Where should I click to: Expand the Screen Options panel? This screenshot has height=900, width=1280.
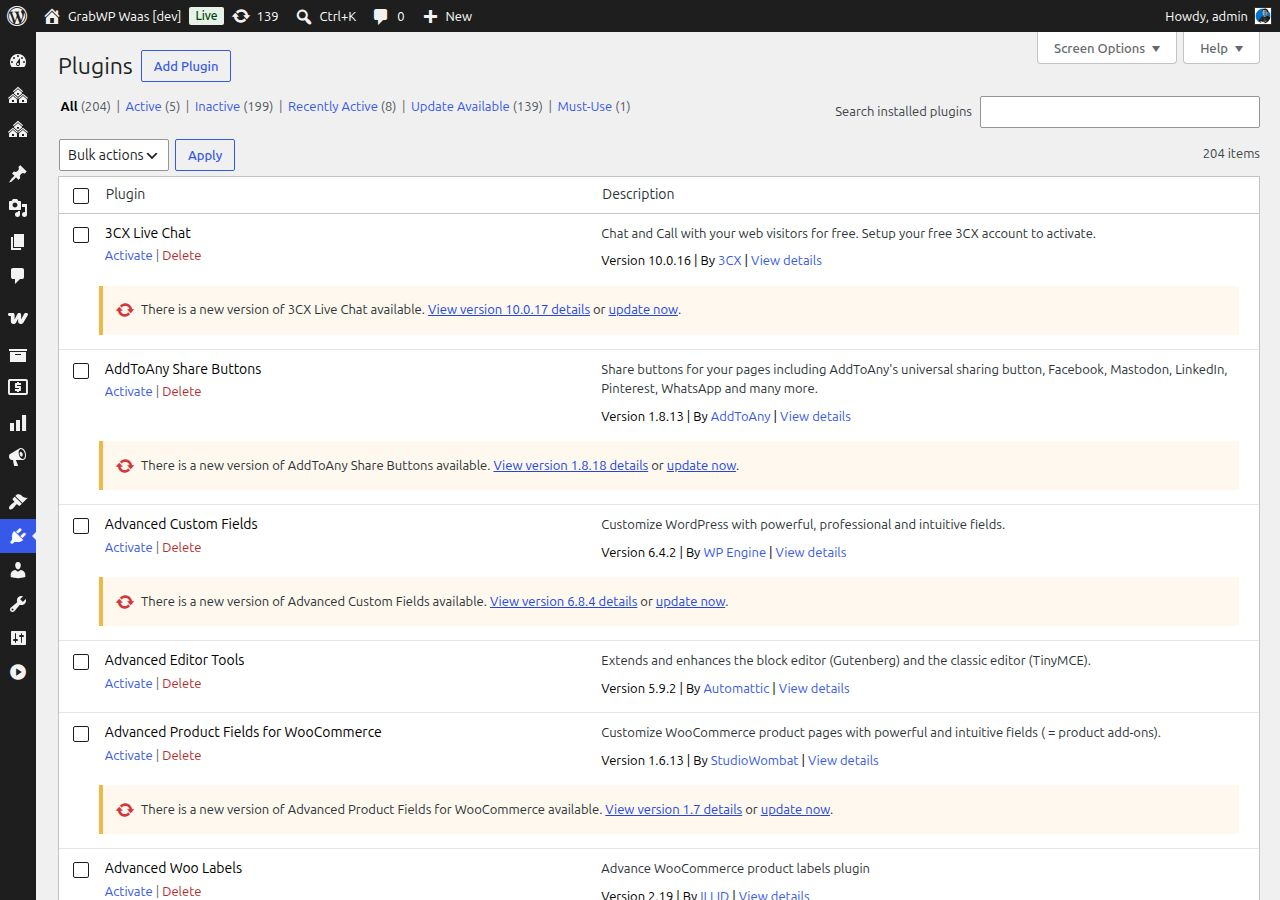pyautogui.click(x=1107, y=48)
